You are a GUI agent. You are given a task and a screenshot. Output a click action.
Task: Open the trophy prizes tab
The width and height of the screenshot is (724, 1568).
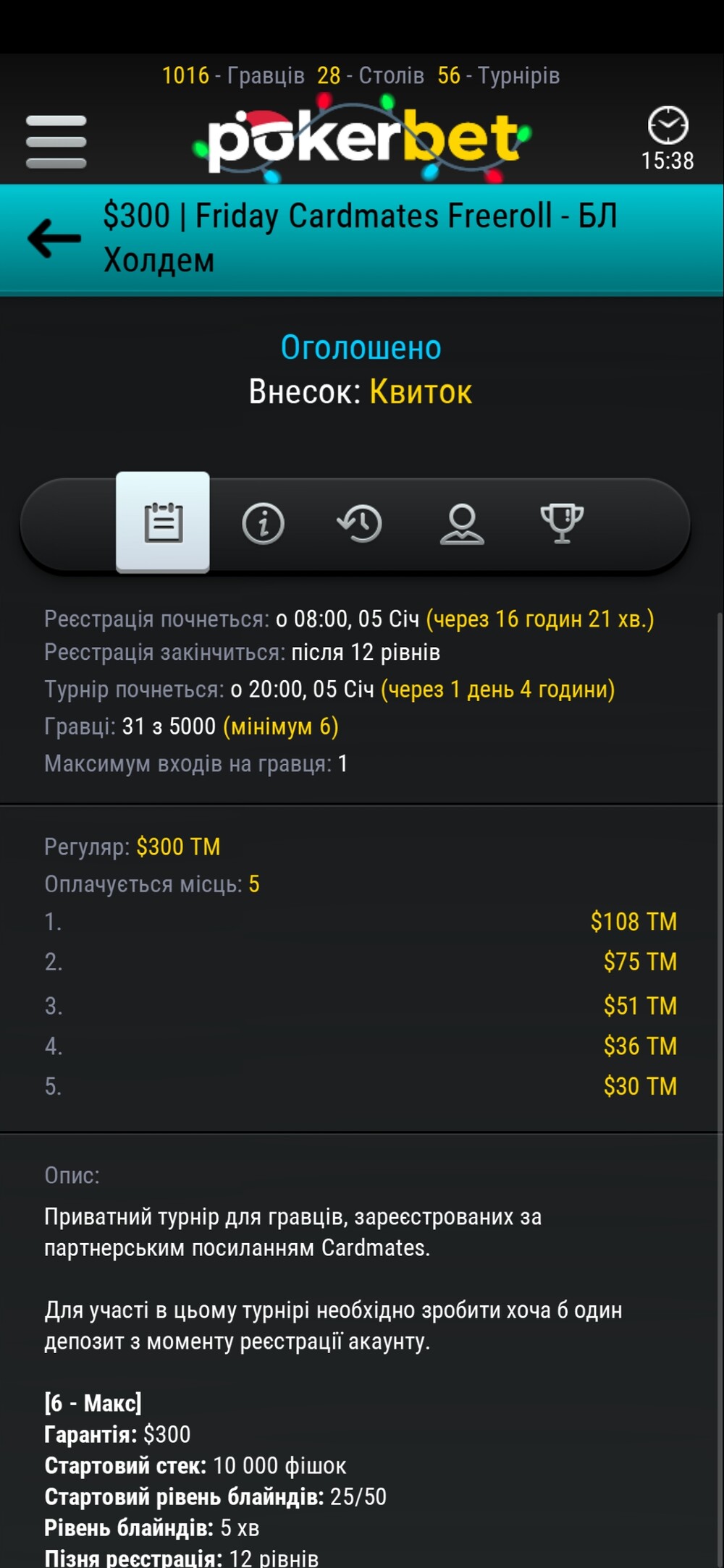[x=562, y=523]
